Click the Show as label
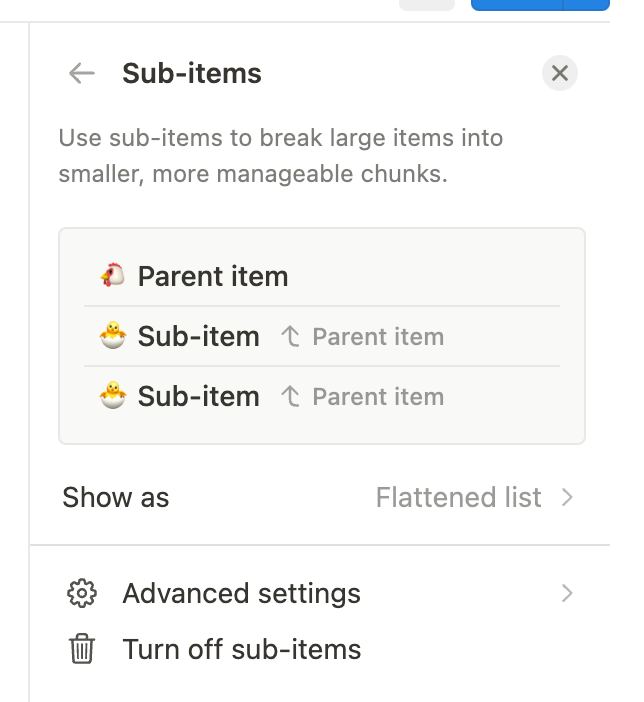 pyautogui.click(x=116, y=497)
